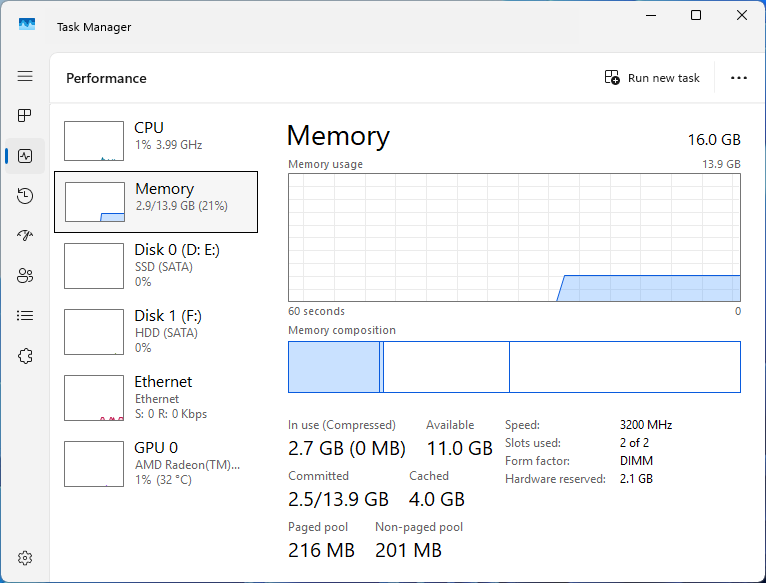Maximize the Task Manager window
This screenshot has width=766, height=583.
[696, 15]
